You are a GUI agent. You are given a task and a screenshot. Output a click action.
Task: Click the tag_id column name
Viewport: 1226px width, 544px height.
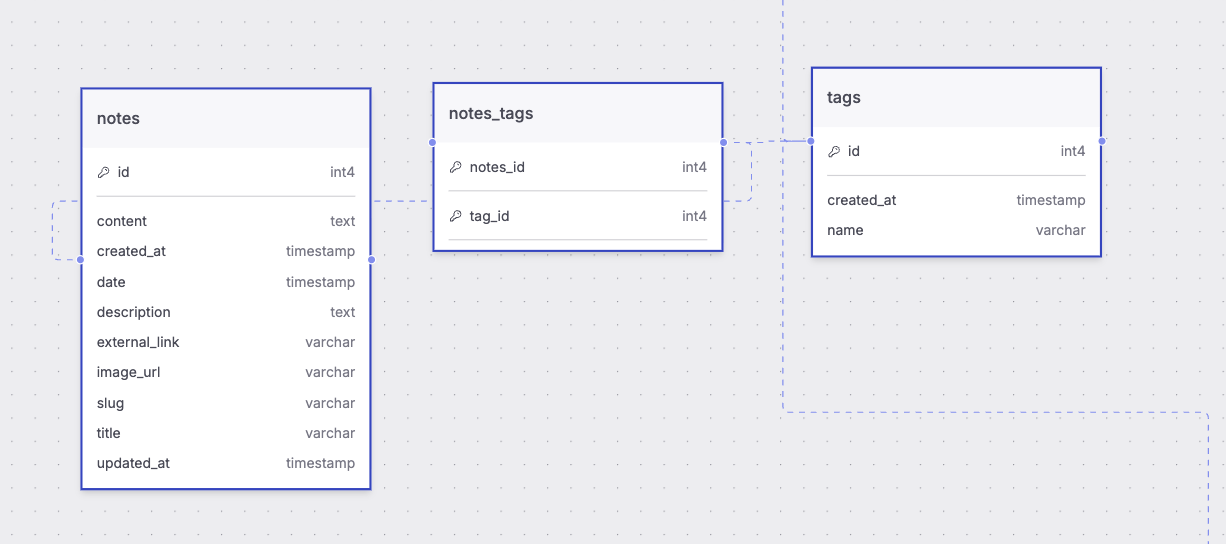coord(489,216)
